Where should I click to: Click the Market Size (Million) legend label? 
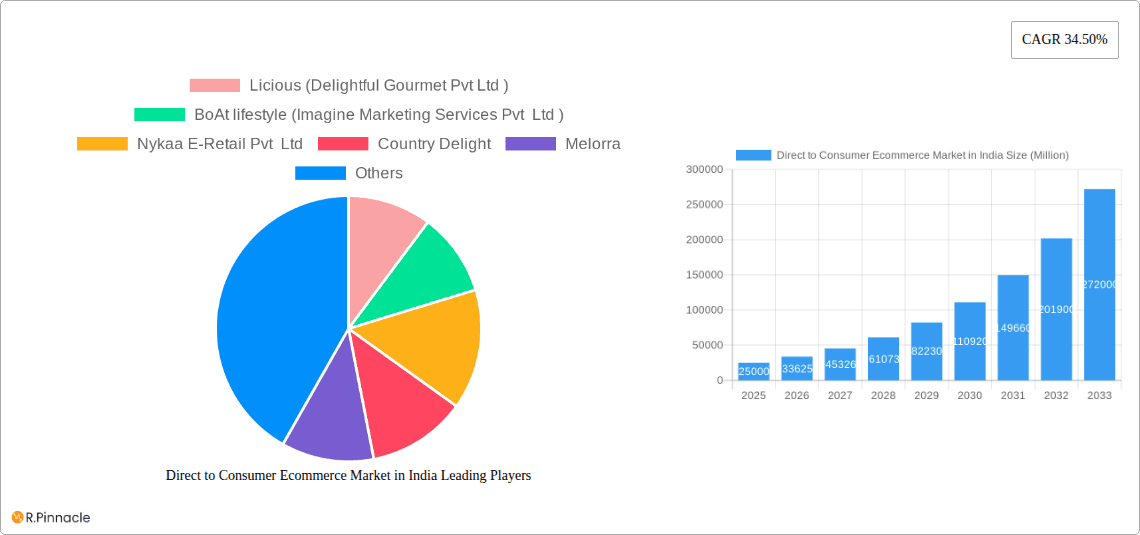[923, 155]
